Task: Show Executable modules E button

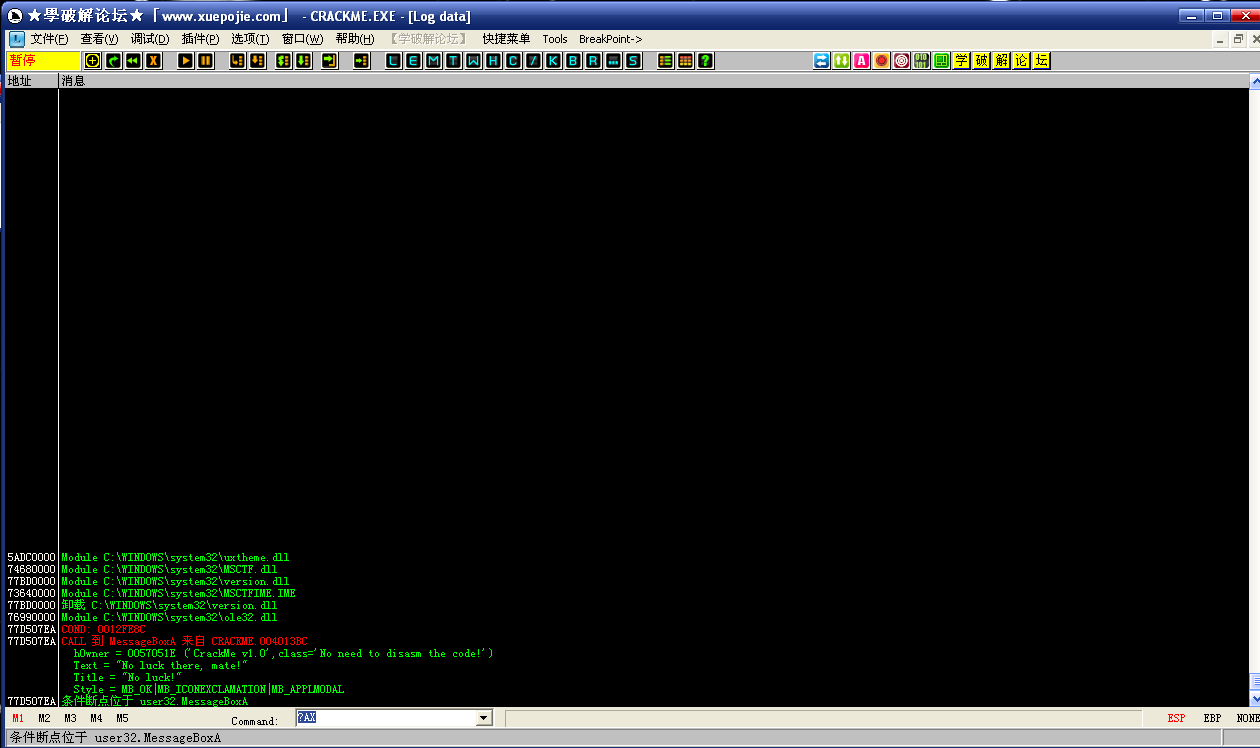Action: point(413,61)
